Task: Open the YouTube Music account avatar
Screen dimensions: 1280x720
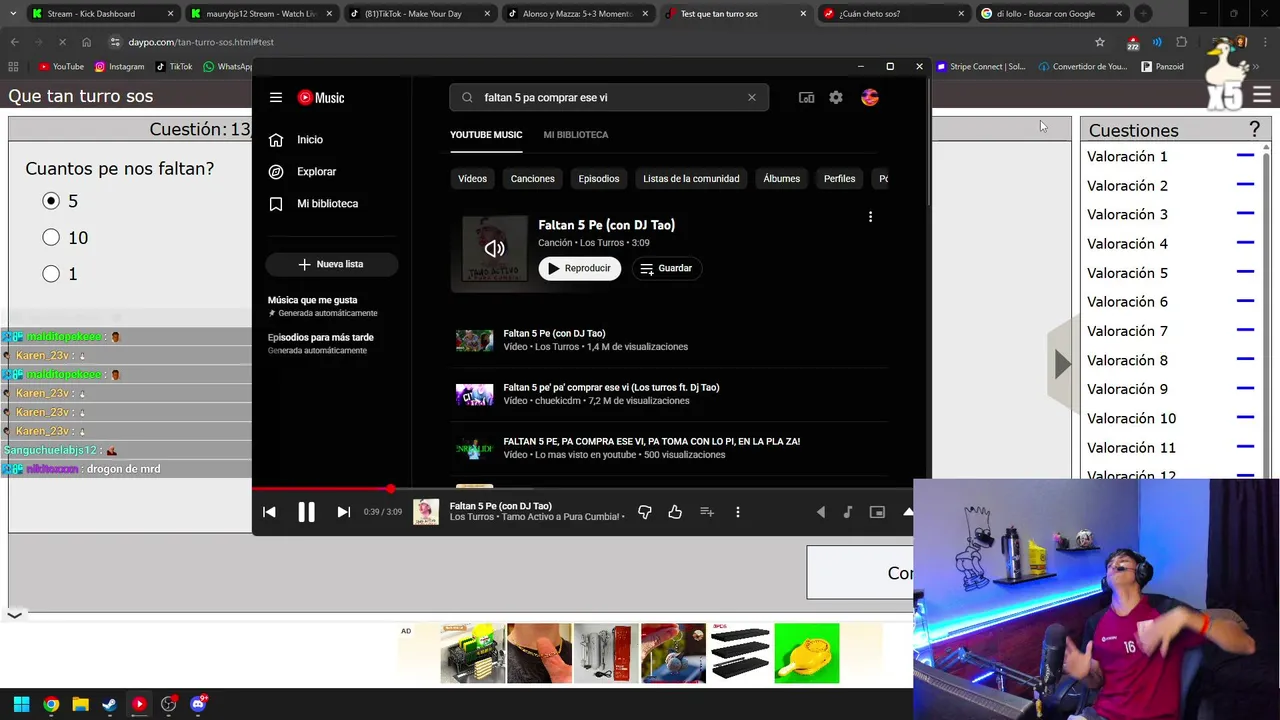Action: (x=870, y=98)
